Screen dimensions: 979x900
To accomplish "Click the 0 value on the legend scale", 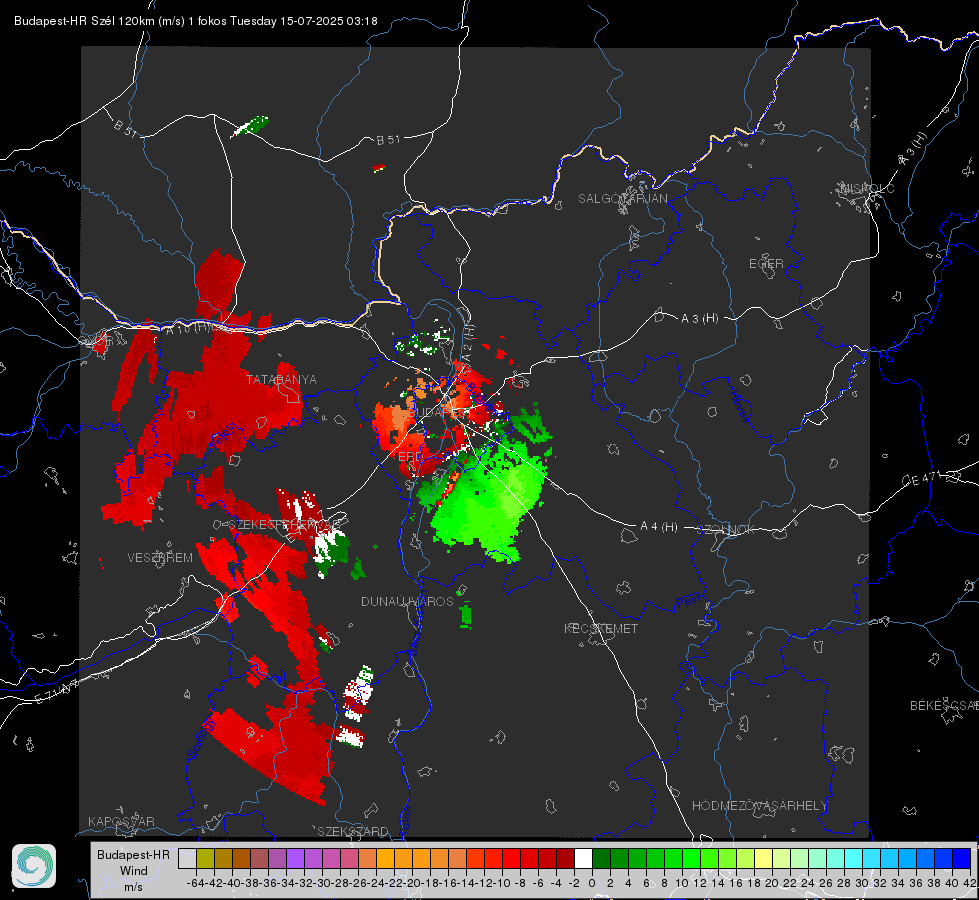I will [592, 883].
